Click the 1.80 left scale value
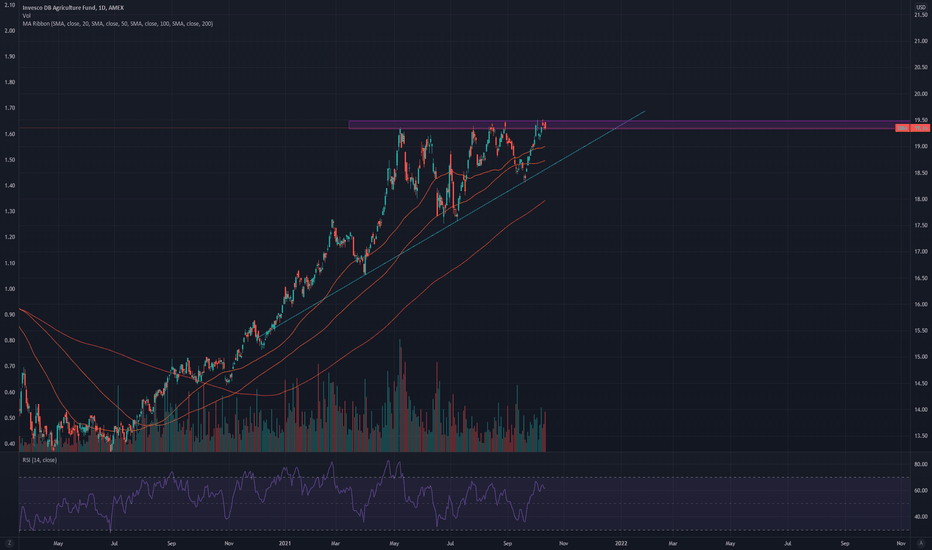932x550 pixels. [x=10, y=82]
